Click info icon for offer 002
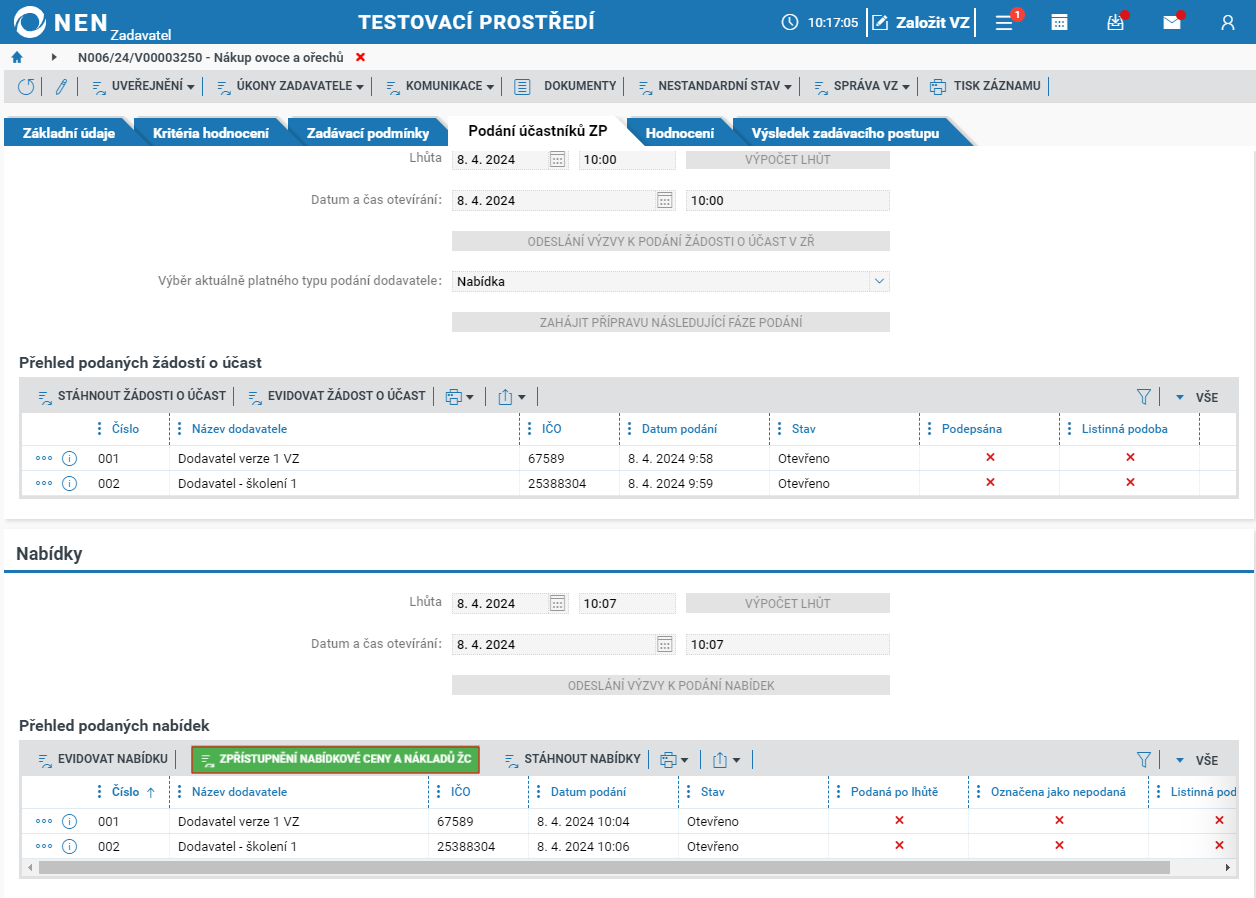Image resolution: width=1256 pixels, height=898 pixels. pos(70,846)
